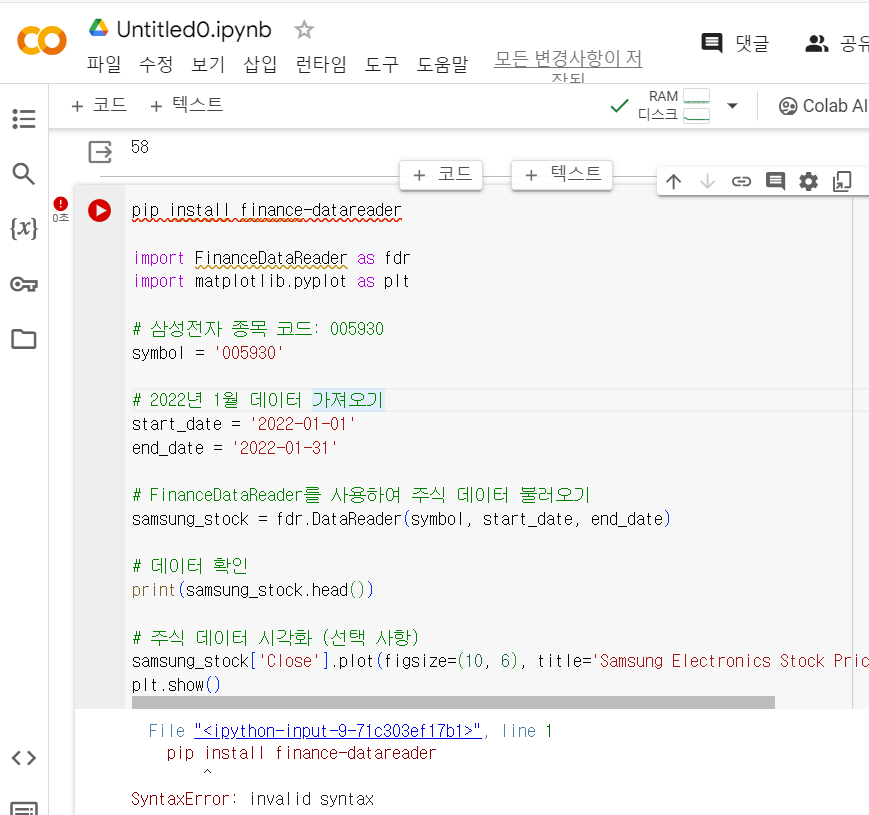Image resolution: width=869 pixels, height=815 pixels.
Task: Click 'SyntaxError: invalid syntax' message
Action: (252, 799)
